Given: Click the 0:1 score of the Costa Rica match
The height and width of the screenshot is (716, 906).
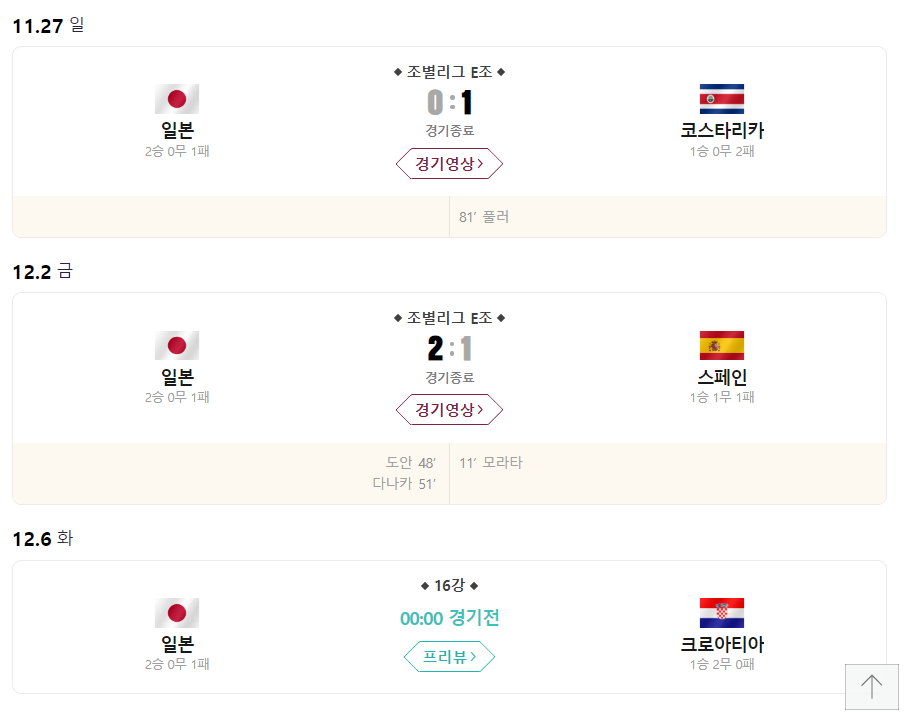Looking at the screenshot, I should click(x=449, y=101).
